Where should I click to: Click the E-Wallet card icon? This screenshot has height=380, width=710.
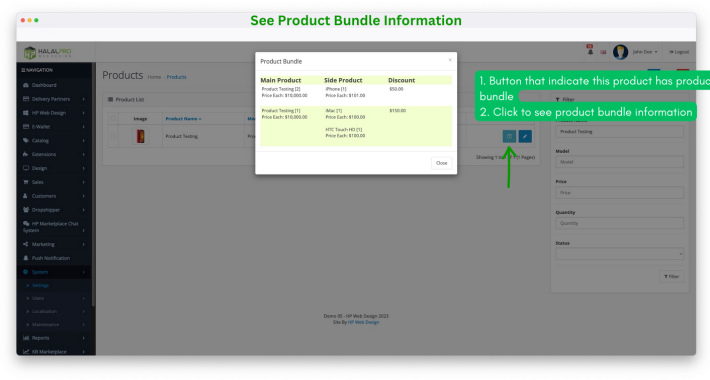point(26,127)
